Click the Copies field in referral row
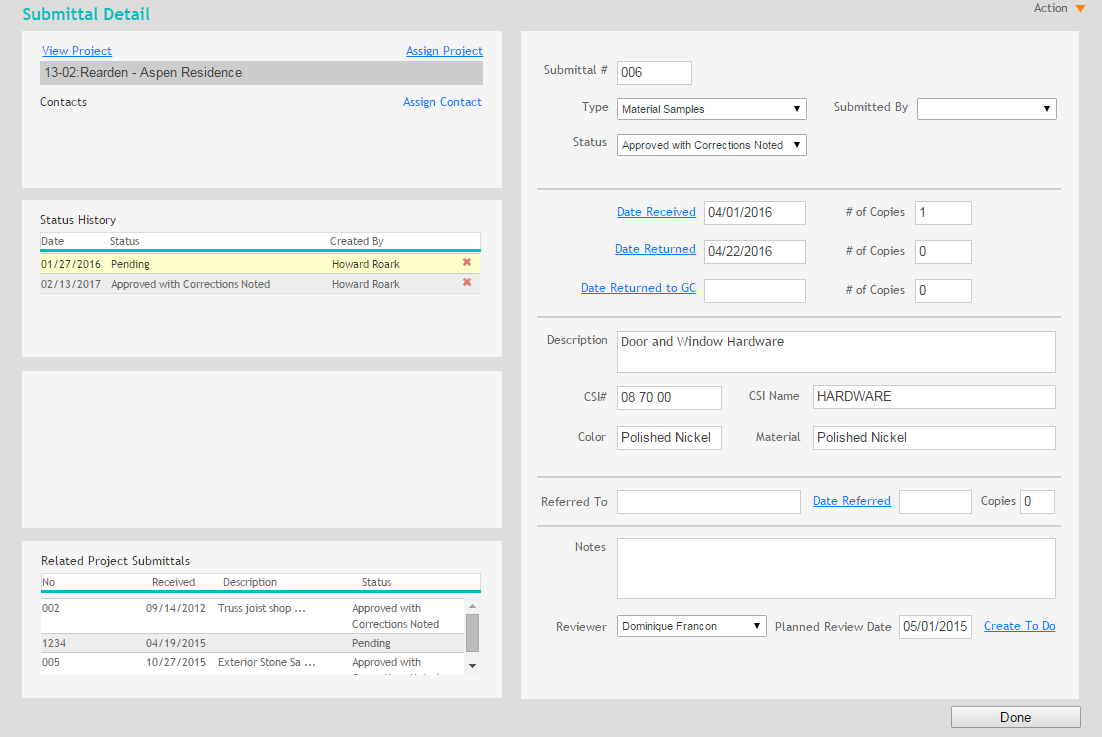The image size is (1102, 737). 1037,502
